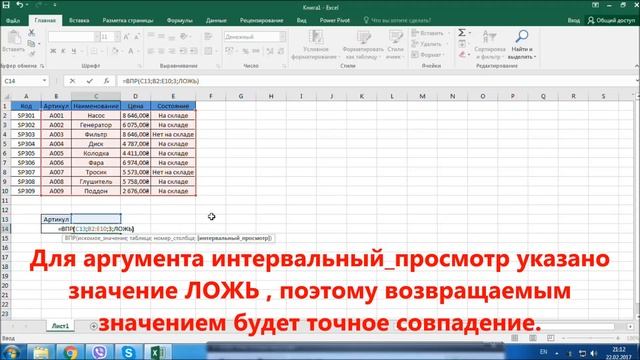The width and height of the screenshot is (640, 360).
Task: Click the Общий доступ share button
Action: [x=611, y=20]
